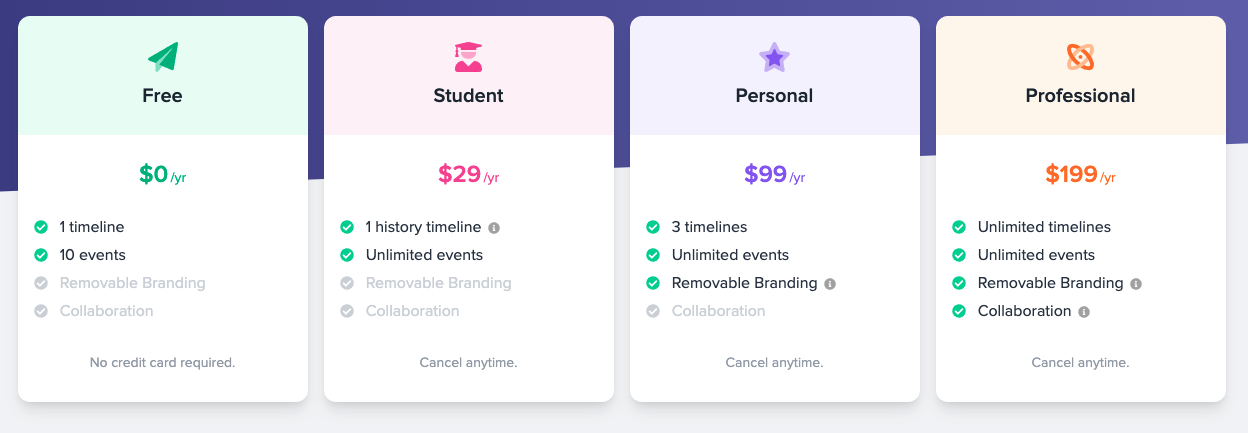This screenshot has width=1248, height=433.
Task: Click 'No credit card required.' text
Action: (x=162, y=362)
